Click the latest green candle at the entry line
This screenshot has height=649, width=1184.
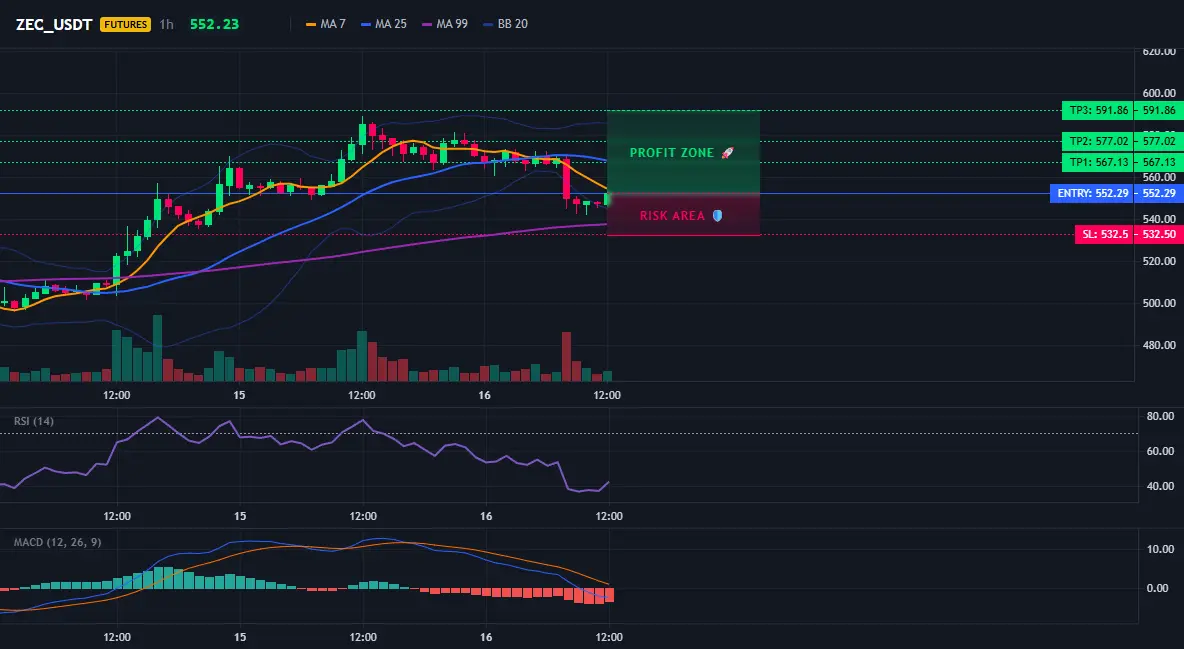tap(607, 199)
